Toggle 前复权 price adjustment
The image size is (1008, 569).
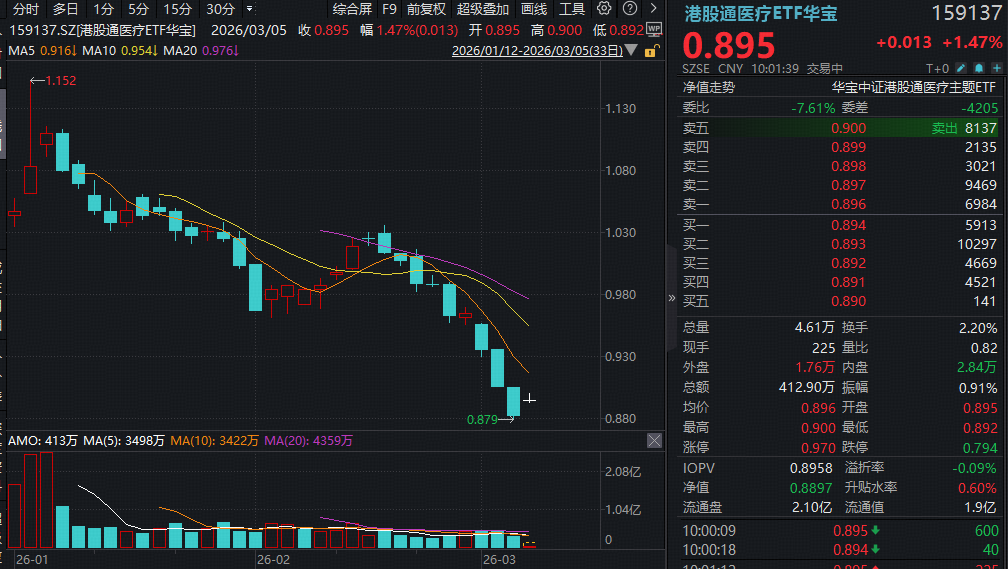click(x=426, y=10)
